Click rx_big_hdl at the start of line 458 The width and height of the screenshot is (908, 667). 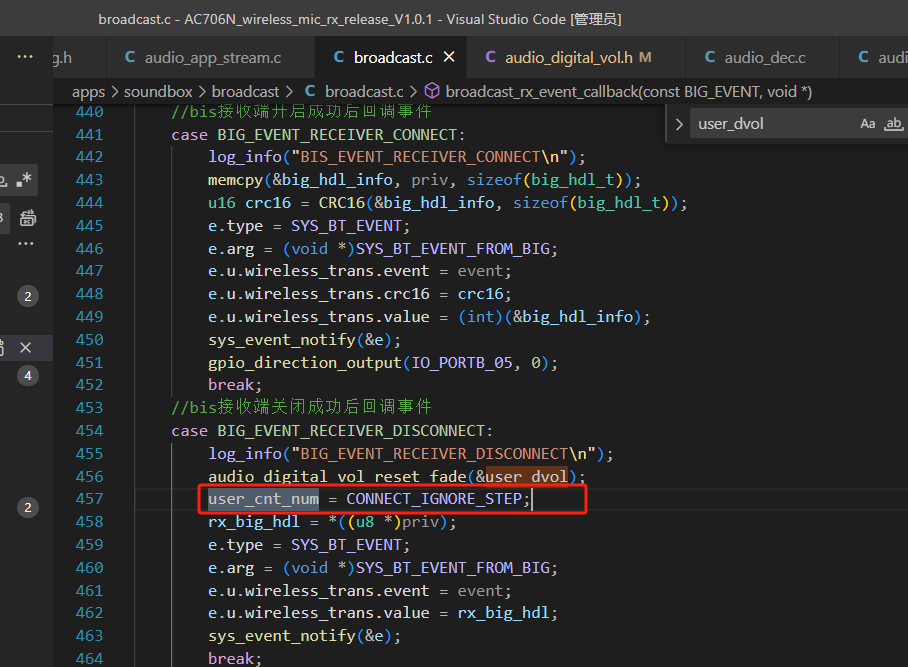coord(254,522)
